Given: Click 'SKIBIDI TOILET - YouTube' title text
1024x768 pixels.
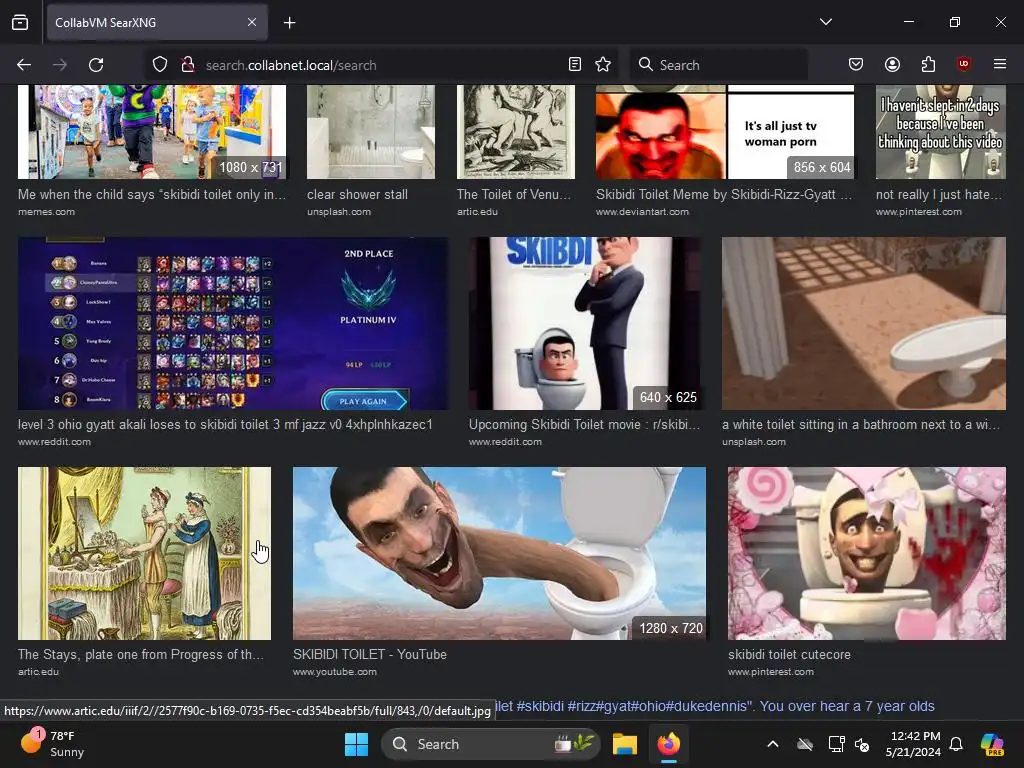Looking at the screenshot, I should pos(370,654).
